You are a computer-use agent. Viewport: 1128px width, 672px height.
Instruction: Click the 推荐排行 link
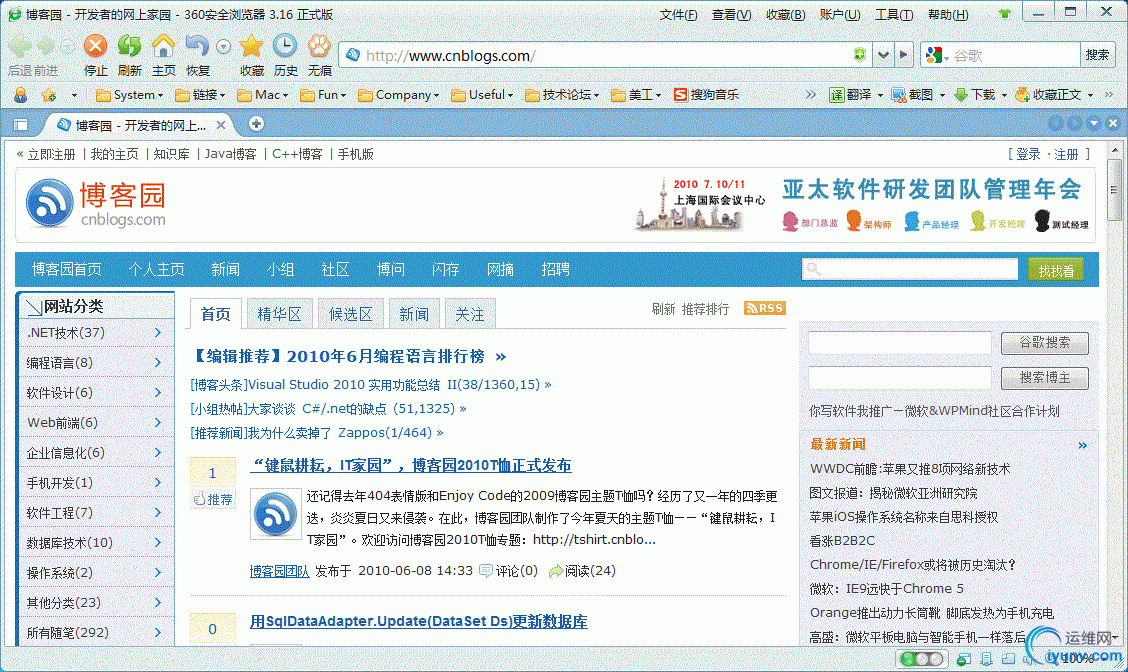coord(705,309)
